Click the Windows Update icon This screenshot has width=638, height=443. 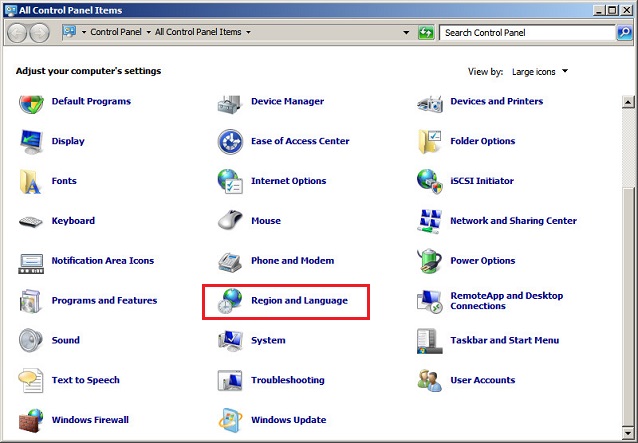230,420
